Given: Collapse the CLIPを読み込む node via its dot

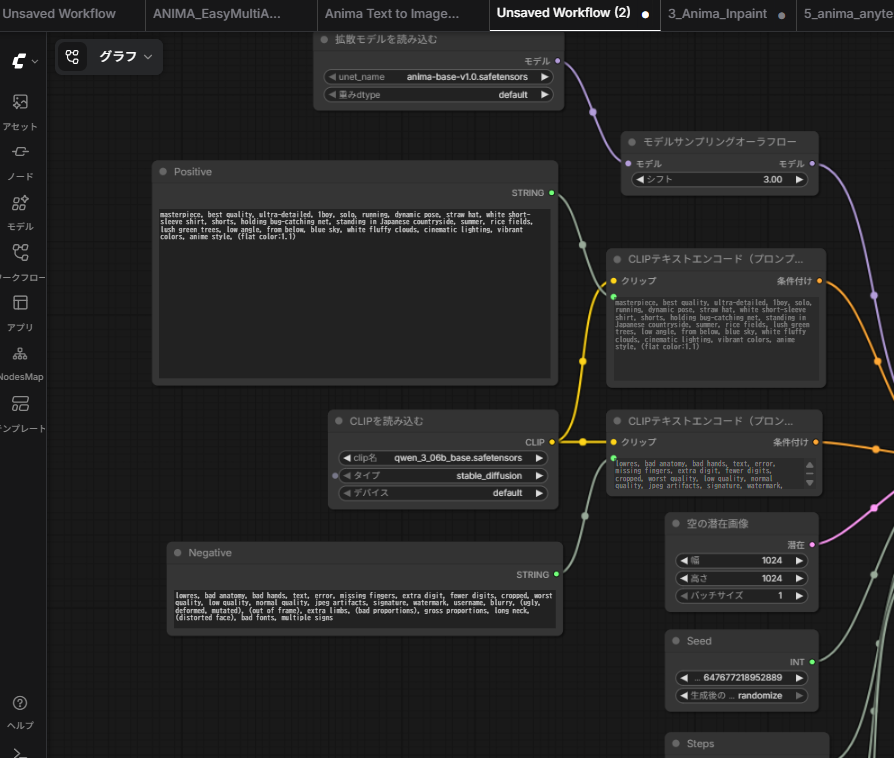Looking at the screenshot, I should (339, 421).
